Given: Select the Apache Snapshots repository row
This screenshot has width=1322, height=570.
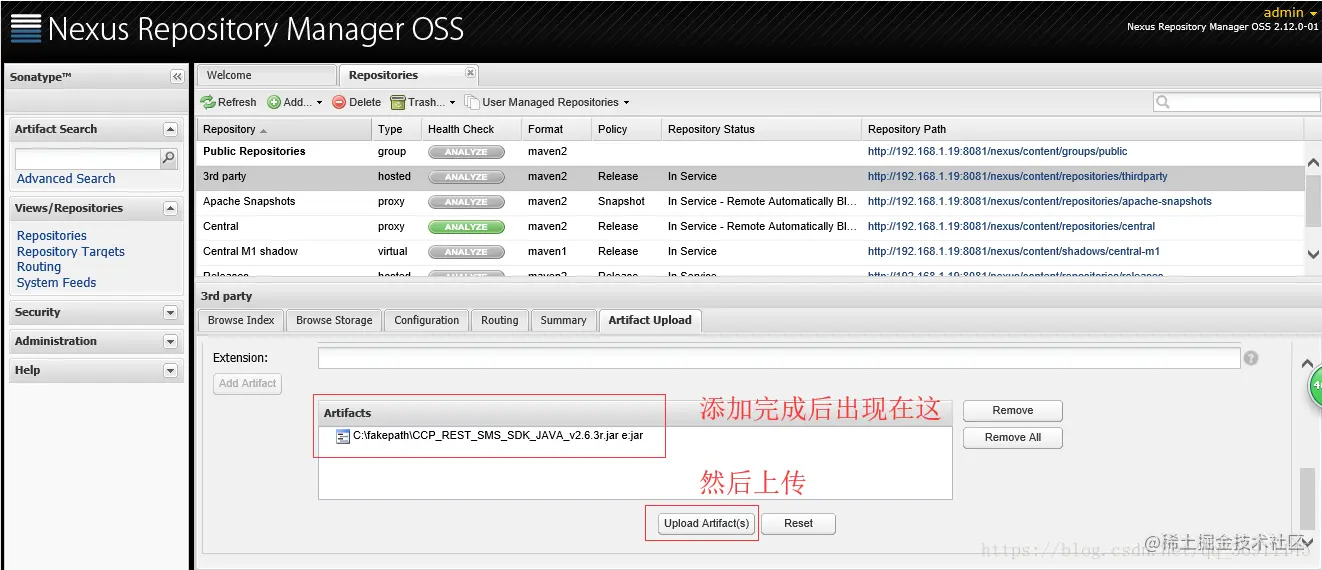Looking at the screenshot, I should 751,202.
